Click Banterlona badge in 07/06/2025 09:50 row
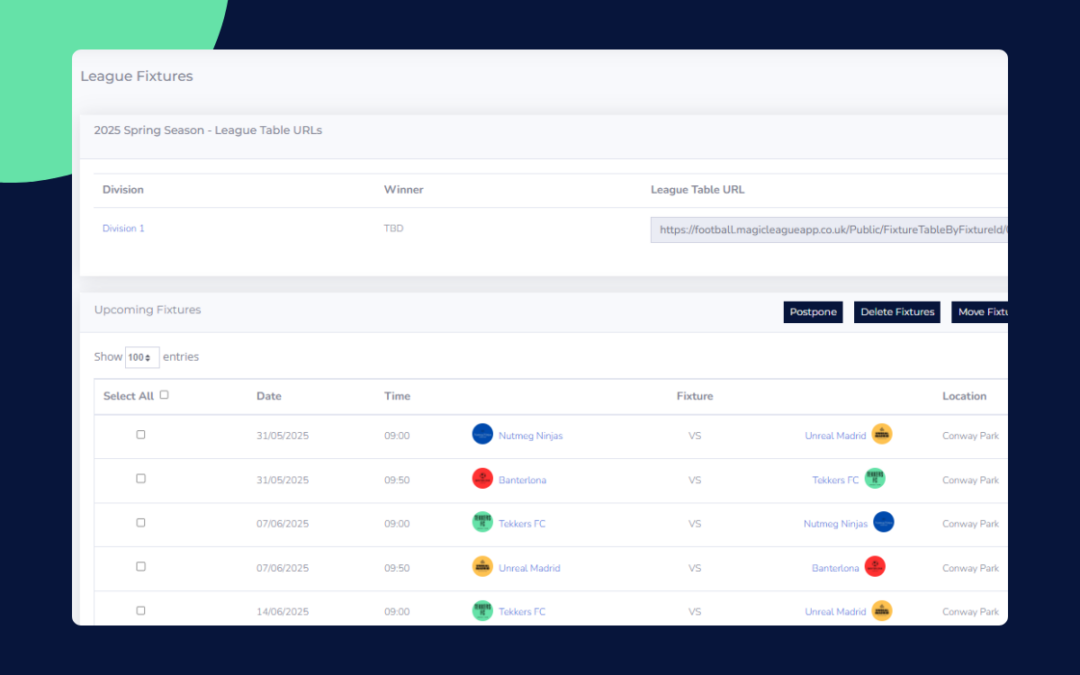The height and width of the screenshot is (675, 1080). [875, 567]
